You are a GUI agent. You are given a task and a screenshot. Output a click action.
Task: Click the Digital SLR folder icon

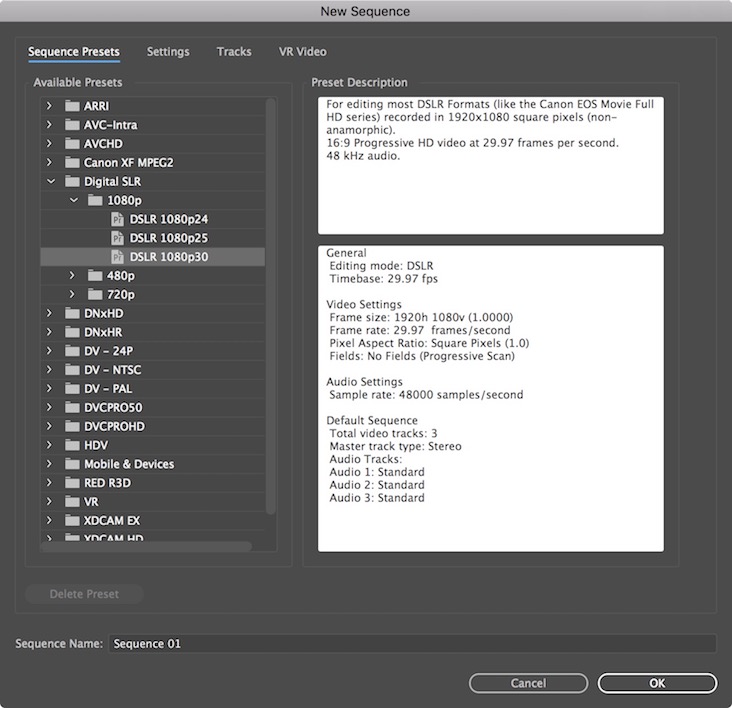tap(72, 181)
